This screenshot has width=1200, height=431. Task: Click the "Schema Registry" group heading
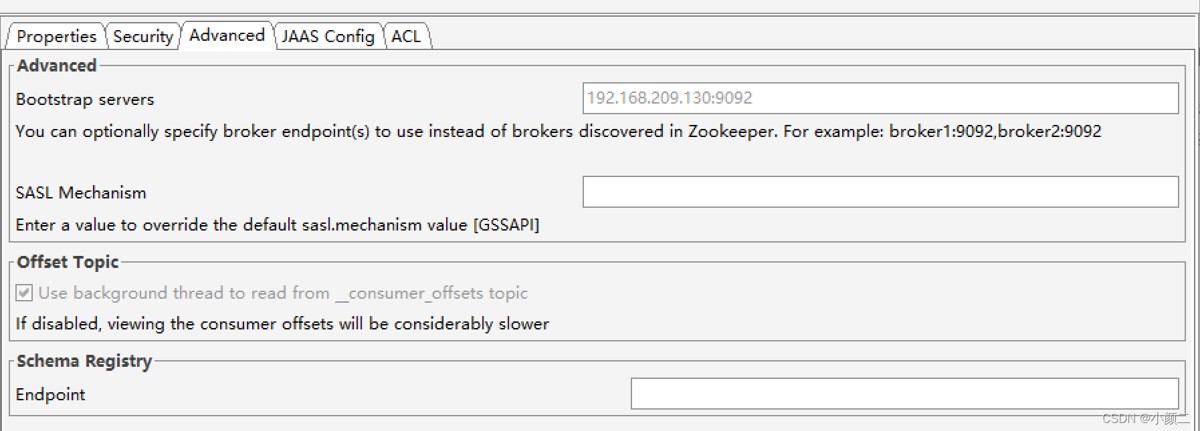click(x=84, y=361)
